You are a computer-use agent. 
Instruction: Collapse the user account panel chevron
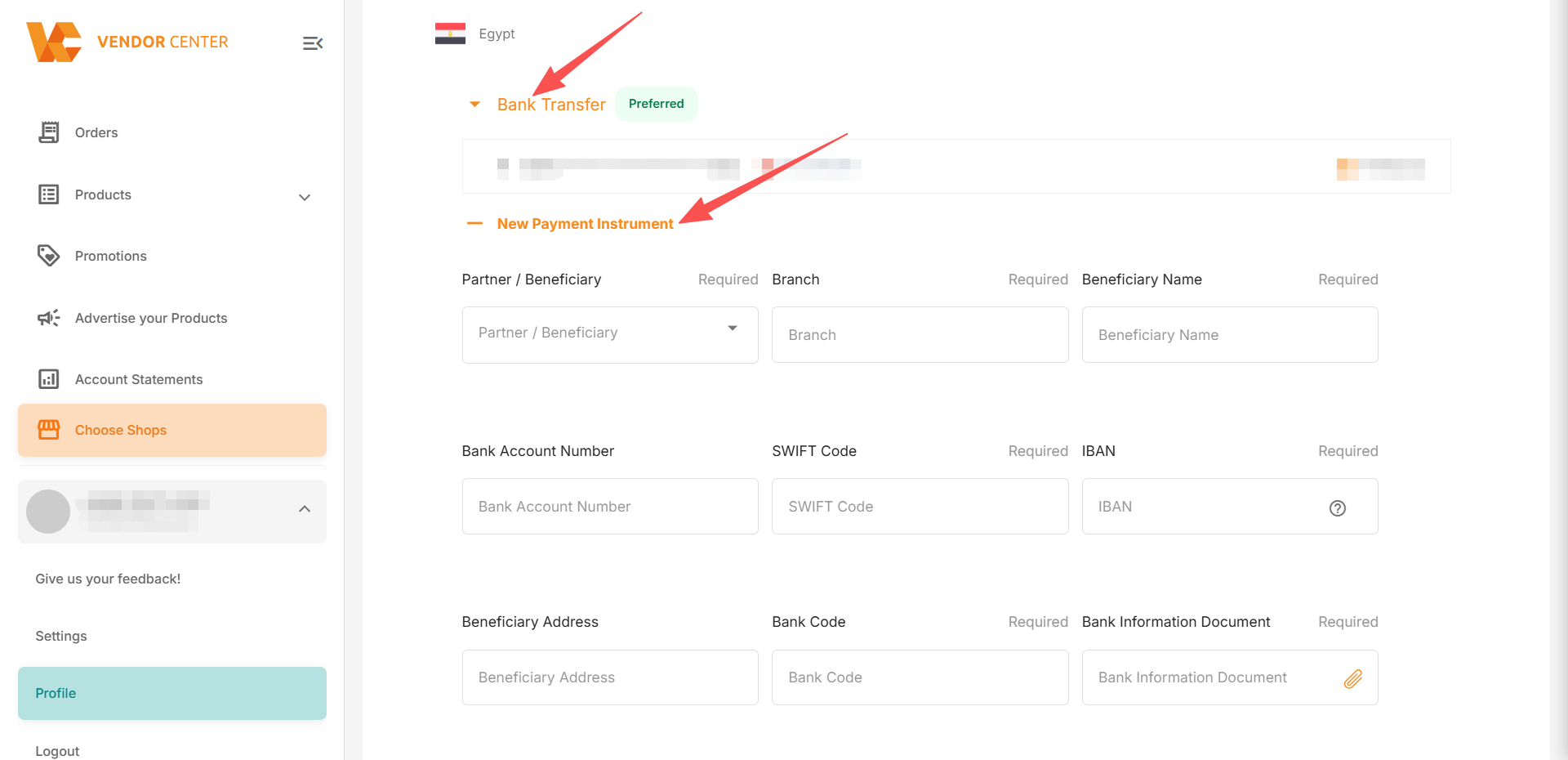[x=305, y=509]
